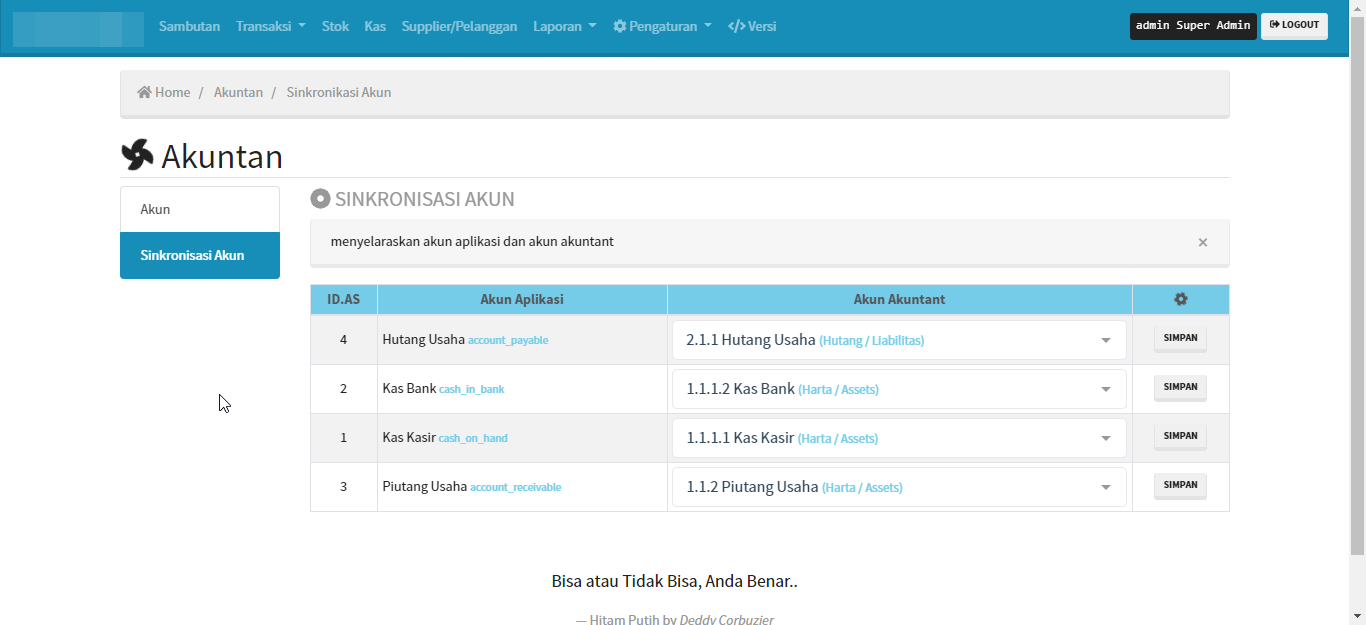Open the Pengaturan settings menu

[662, 26]
